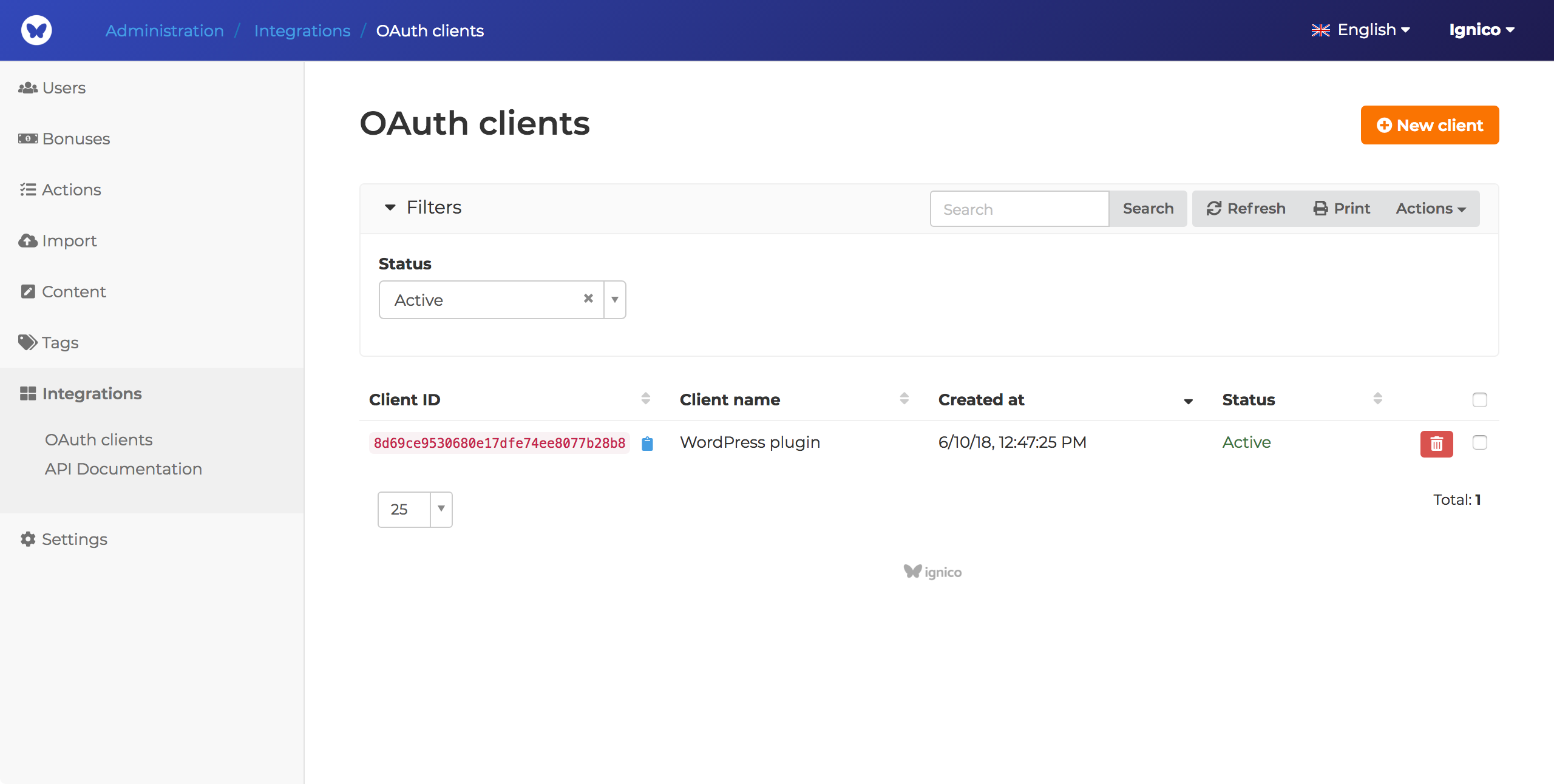Clear the Active status filter
This screenshot has width=1554, height=784.
[x=588, y=299]
